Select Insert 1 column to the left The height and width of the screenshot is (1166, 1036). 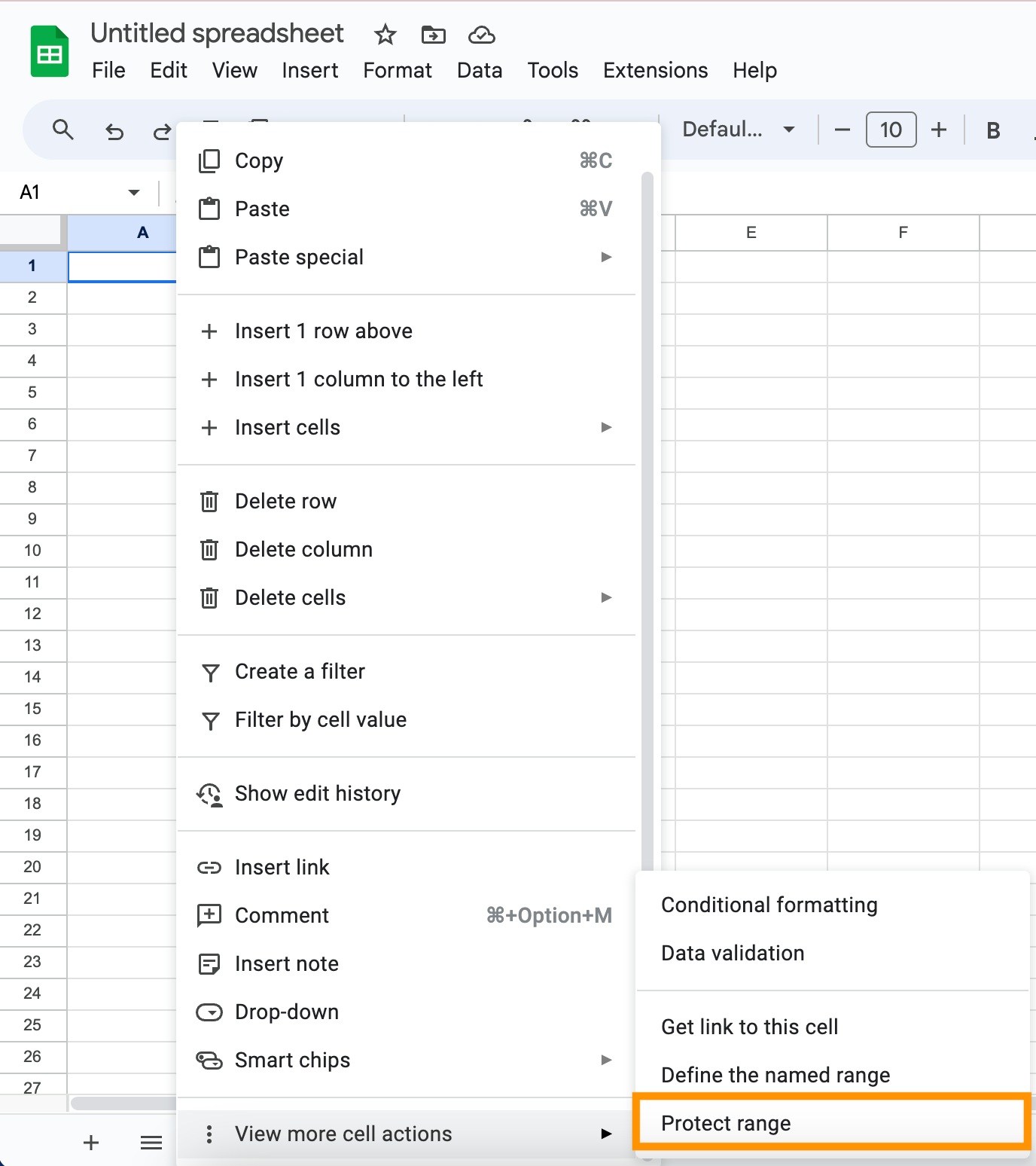click(x=407, y=379)
